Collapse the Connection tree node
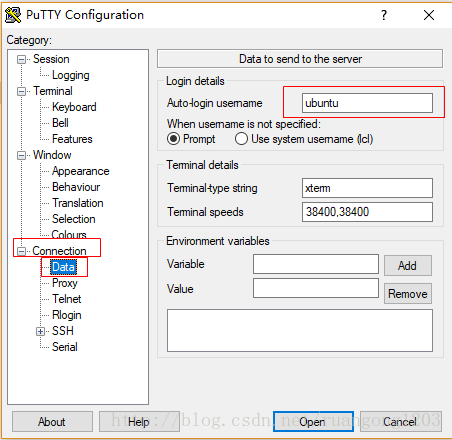 [x=21, y=251]
